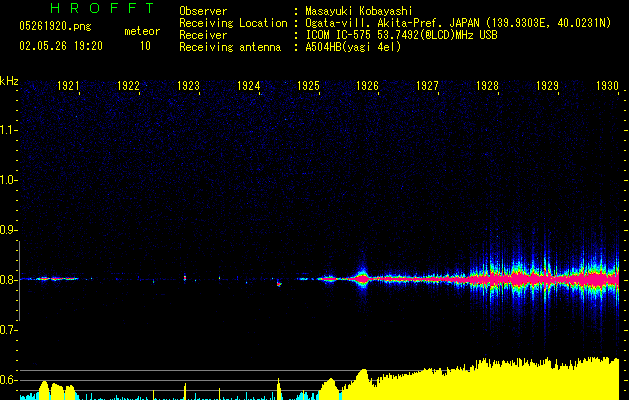Click the 1930 time marker
Screen dimensions: 629x400
click(607, 86)
